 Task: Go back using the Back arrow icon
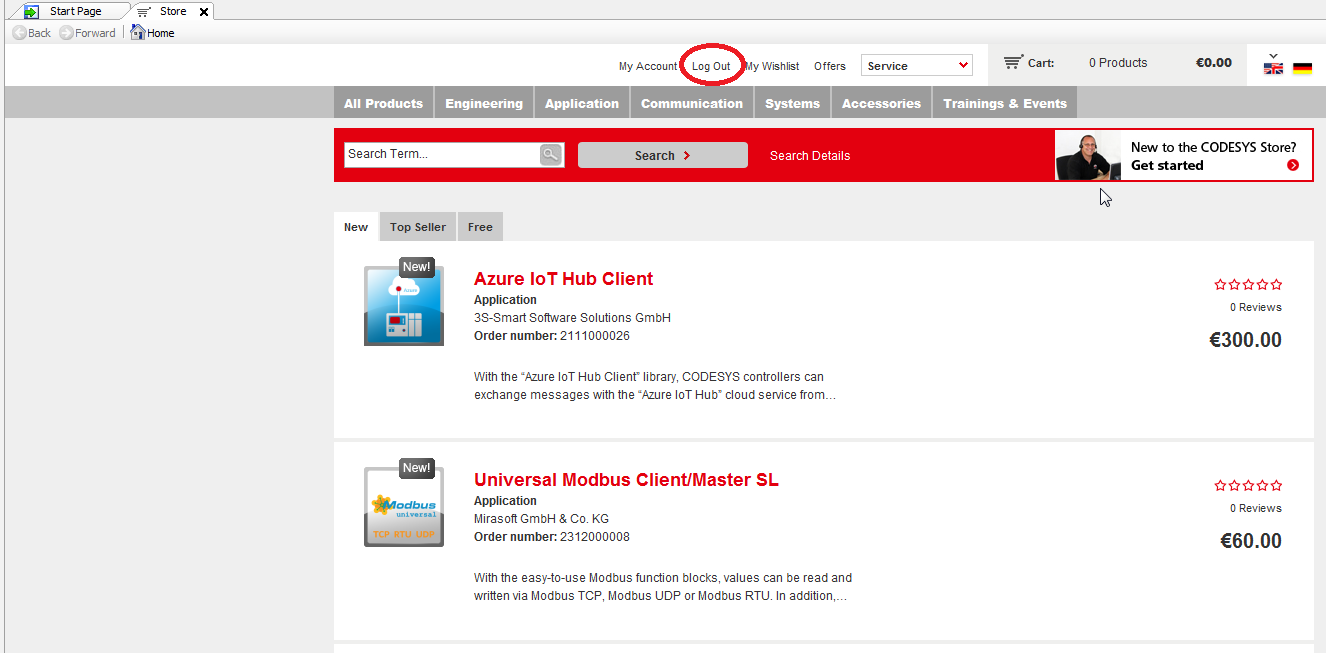click(x=19, y=33)
